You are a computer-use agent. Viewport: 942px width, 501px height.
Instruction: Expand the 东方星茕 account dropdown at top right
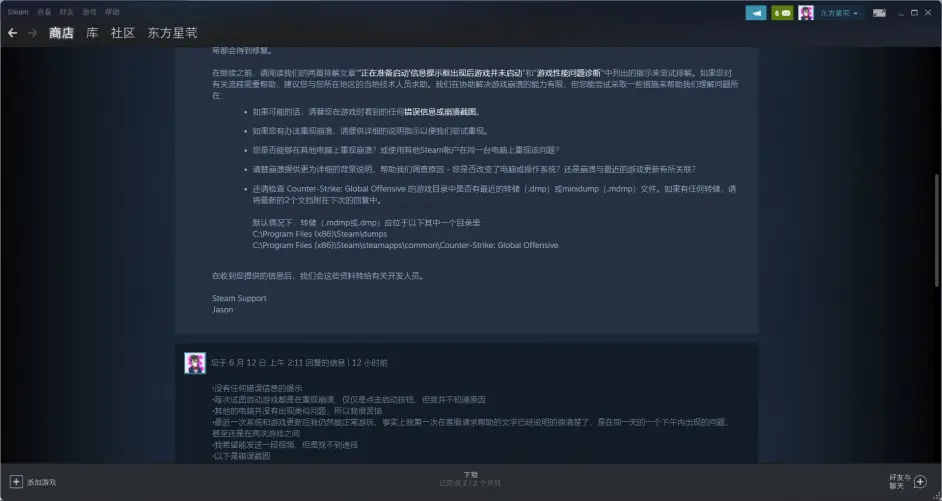click(839, 13)
